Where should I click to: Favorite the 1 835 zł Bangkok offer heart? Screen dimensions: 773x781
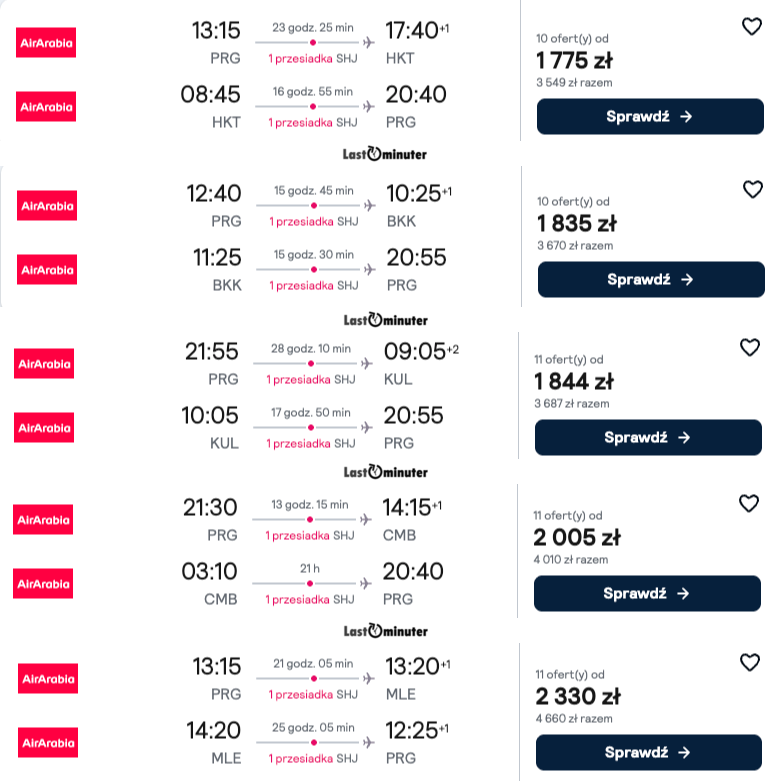pos(753,189)
